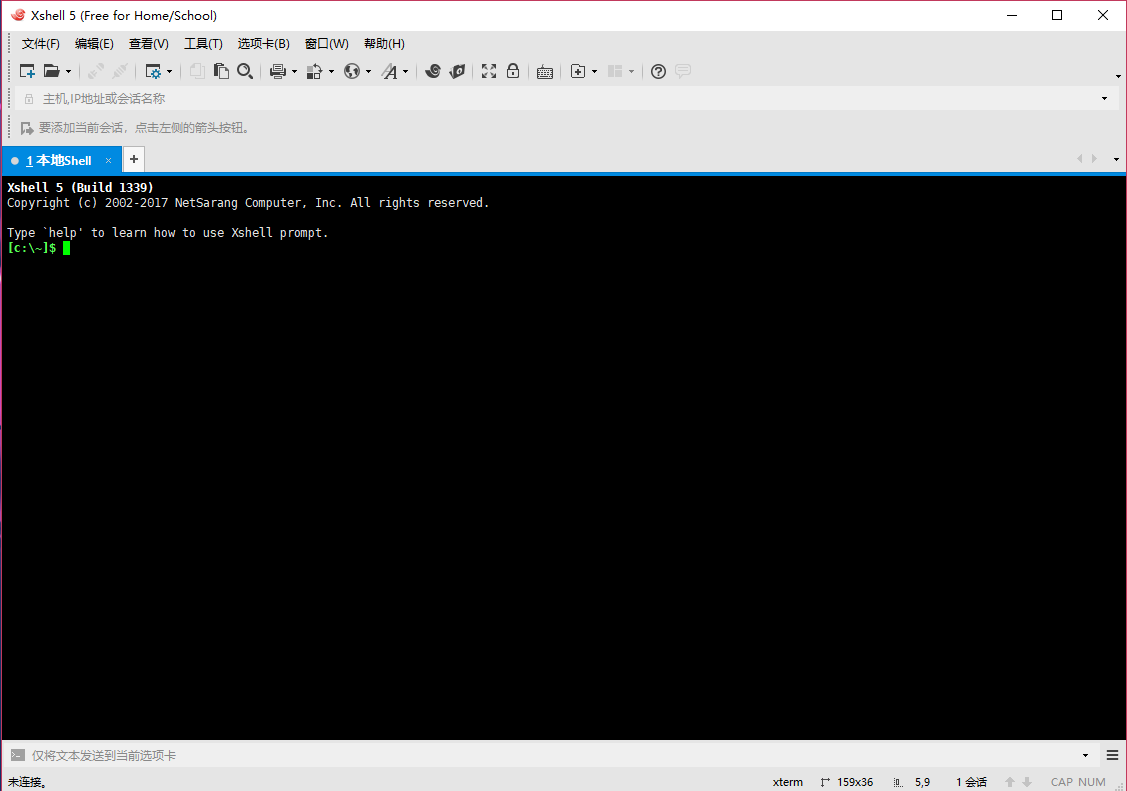Click the globe encoding icon
1127x791 pixels.
coord(351,71)
